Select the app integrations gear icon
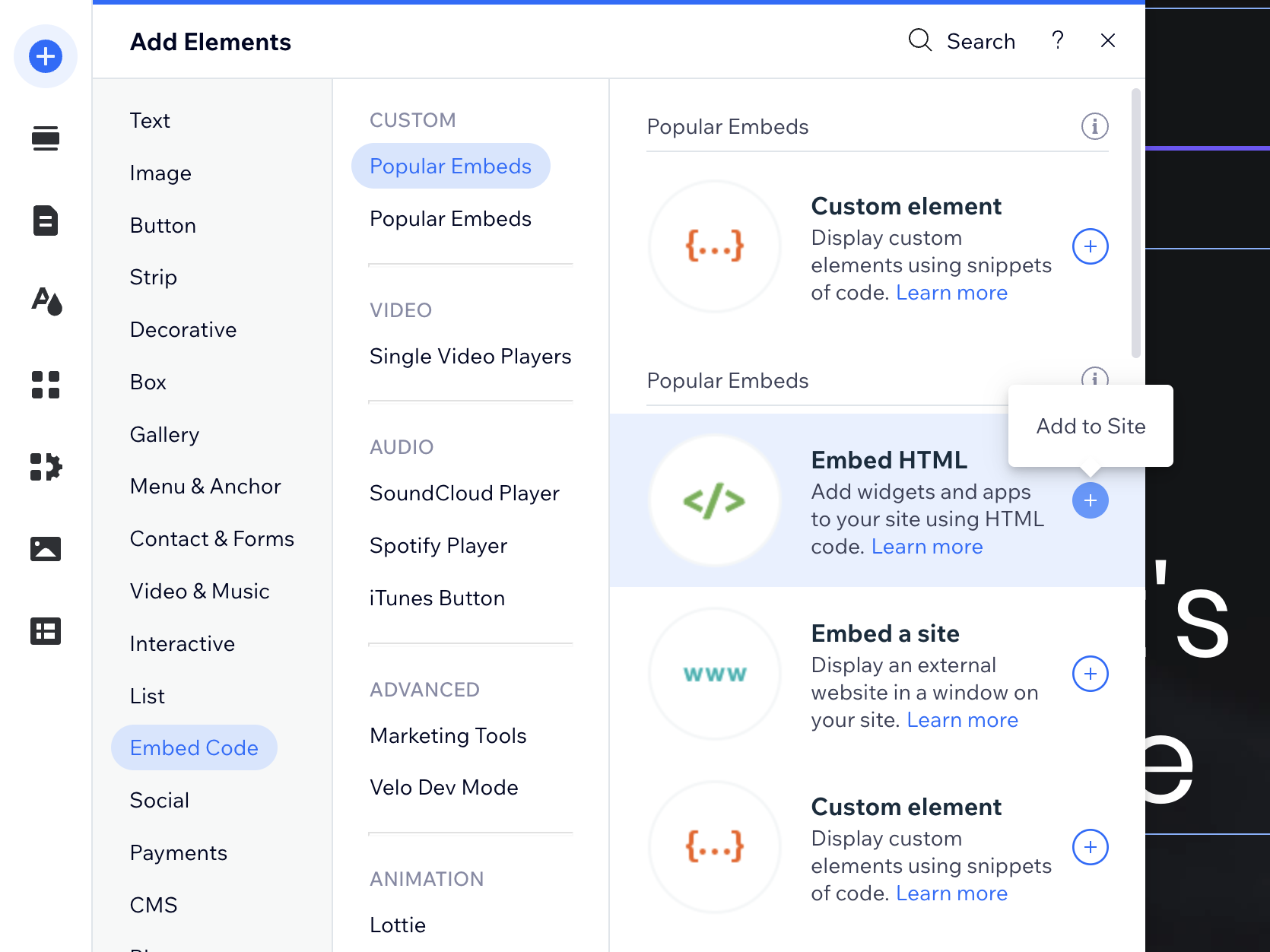Screen dimensions: 1270x952 click(45, 468)
